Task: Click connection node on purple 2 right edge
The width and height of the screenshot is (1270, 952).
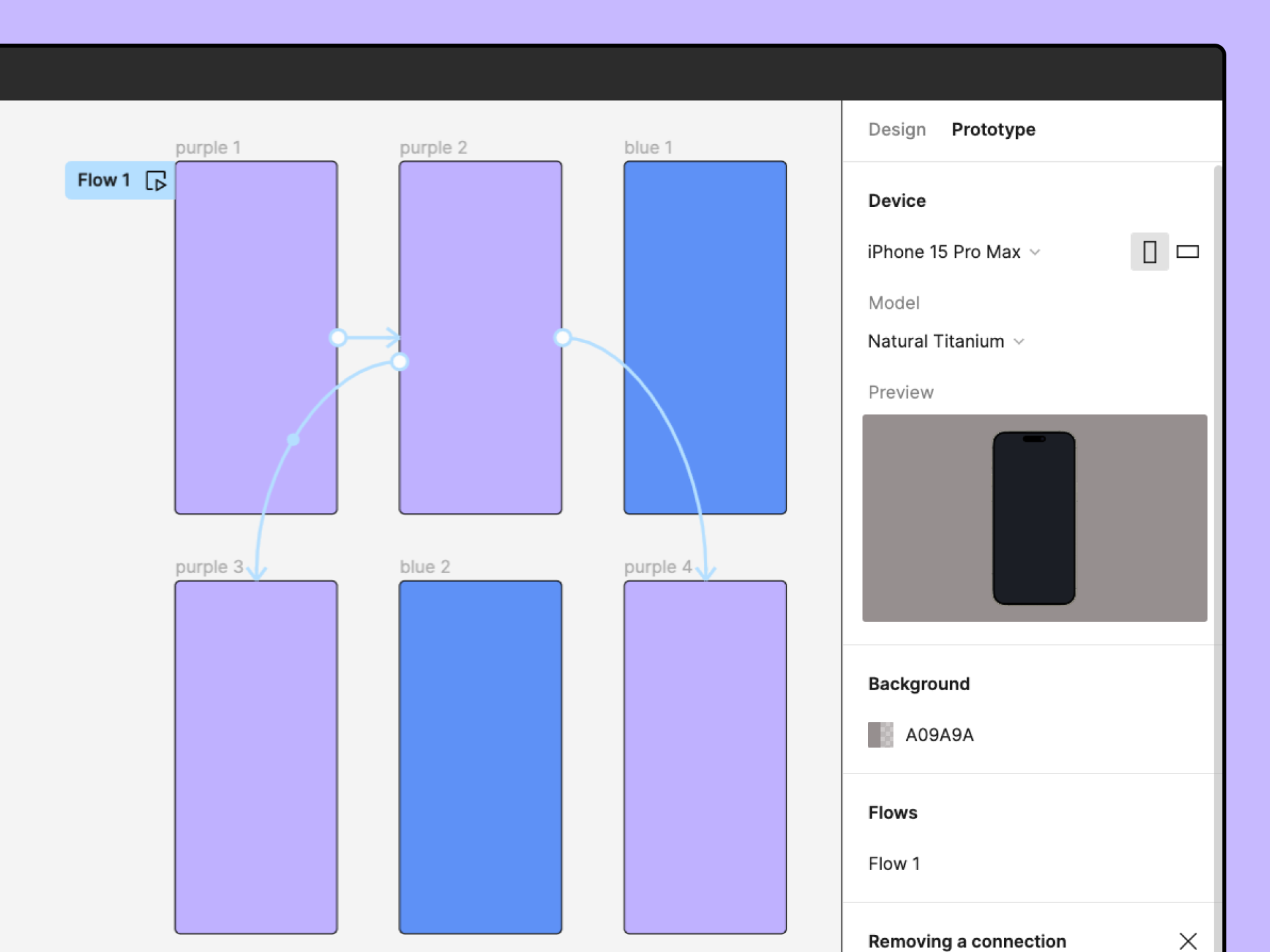Action: click(x=562, y=338)
